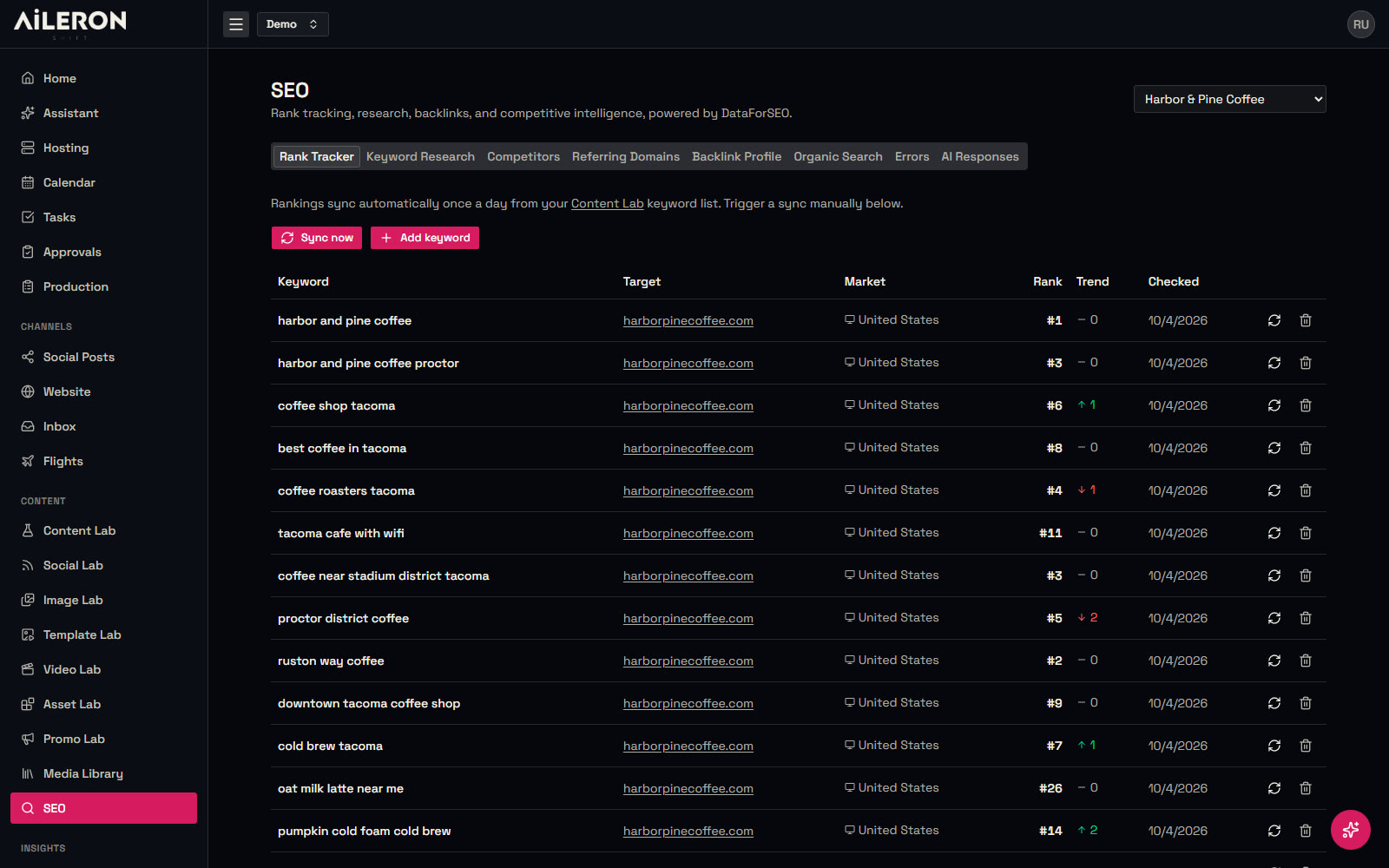Open the Harbor & Pine Coffee client dropdown

point(1229,99)
